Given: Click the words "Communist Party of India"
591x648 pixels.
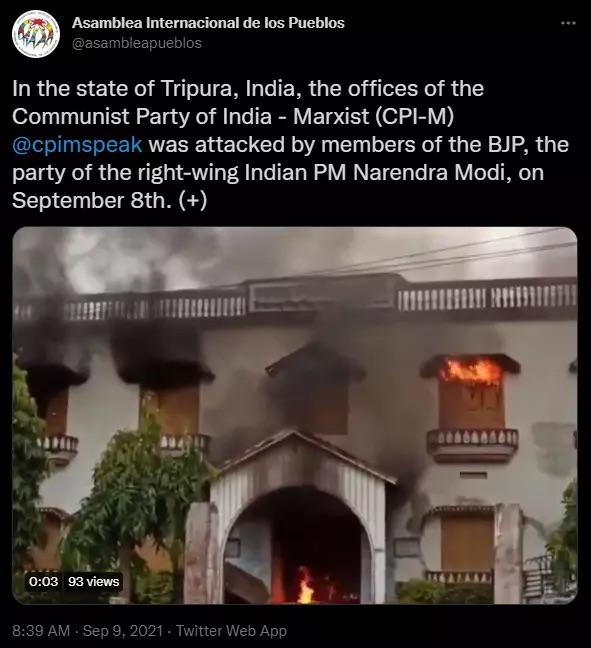Looking at the screenshot, I should pyautogui.click(x=142, y=117).
